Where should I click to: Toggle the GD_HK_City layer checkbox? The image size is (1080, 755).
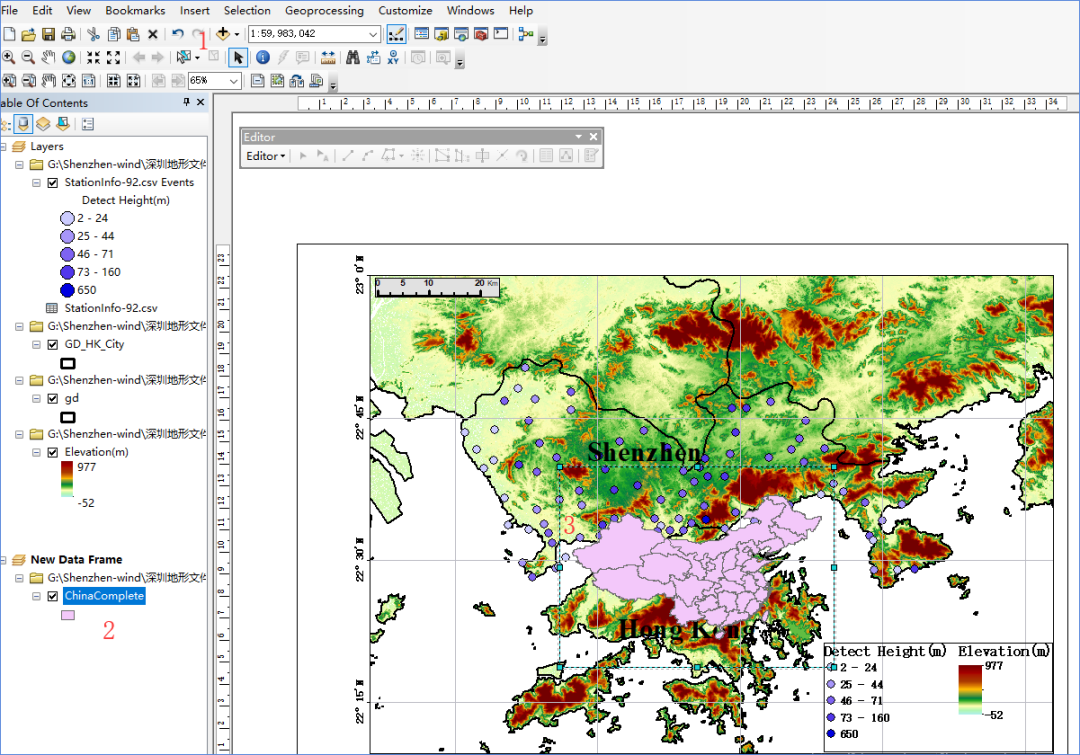click(52, 344)
